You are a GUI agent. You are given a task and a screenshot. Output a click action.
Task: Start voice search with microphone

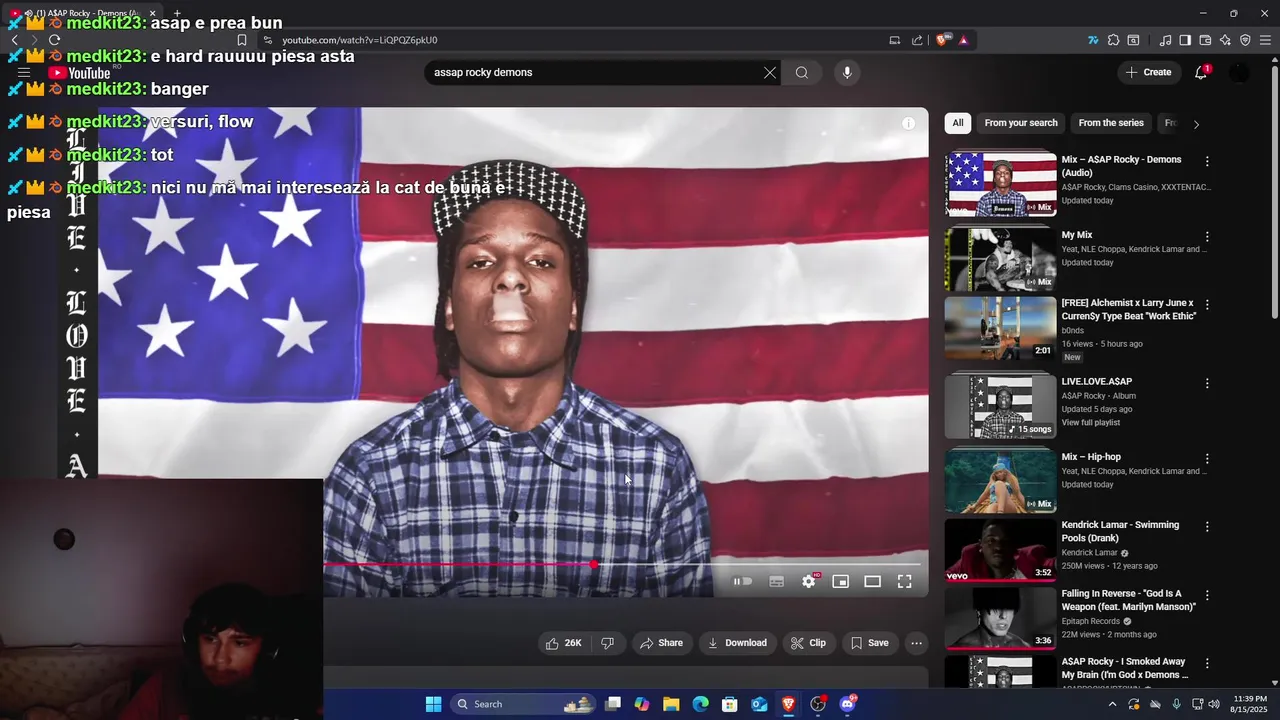847,72
